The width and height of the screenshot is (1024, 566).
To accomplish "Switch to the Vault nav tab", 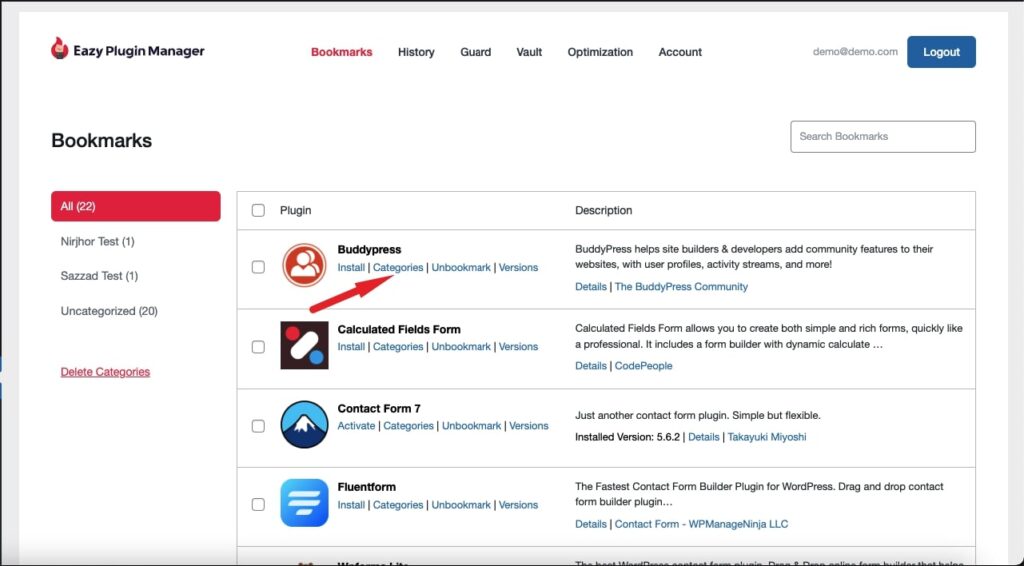I will pos(529,52).
